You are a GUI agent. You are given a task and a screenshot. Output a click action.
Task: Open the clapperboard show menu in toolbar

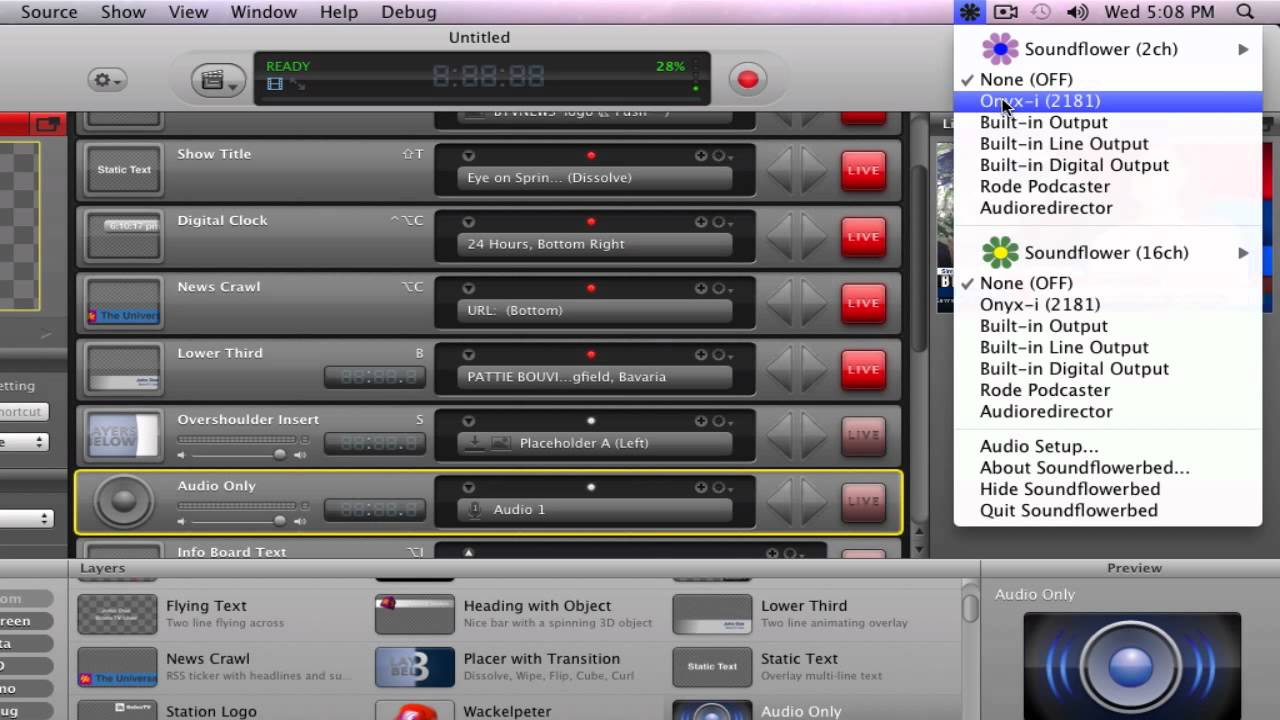tap(218, 81)
